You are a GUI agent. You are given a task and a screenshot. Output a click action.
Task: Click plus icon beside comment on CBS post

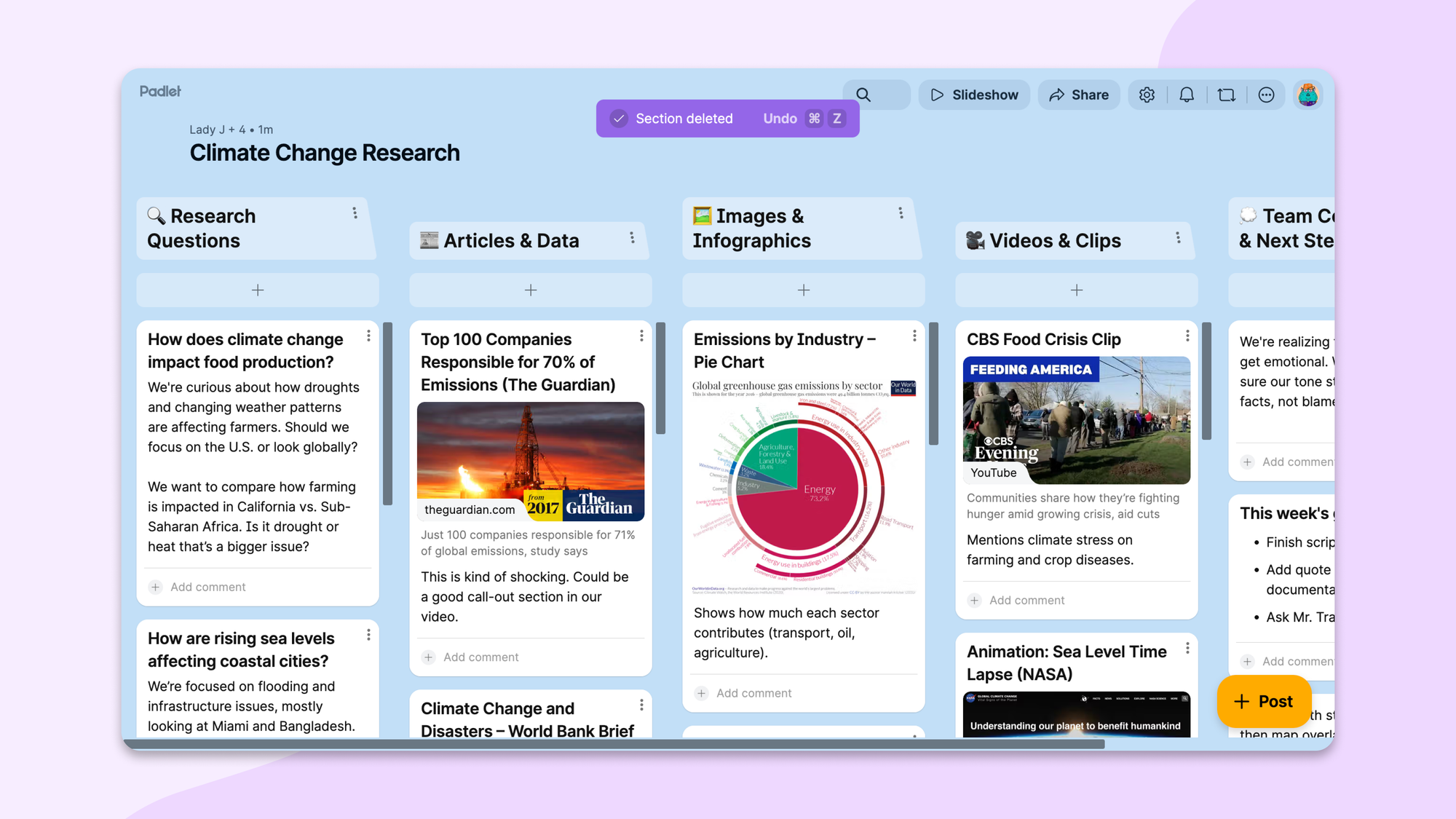pos(974,600)
